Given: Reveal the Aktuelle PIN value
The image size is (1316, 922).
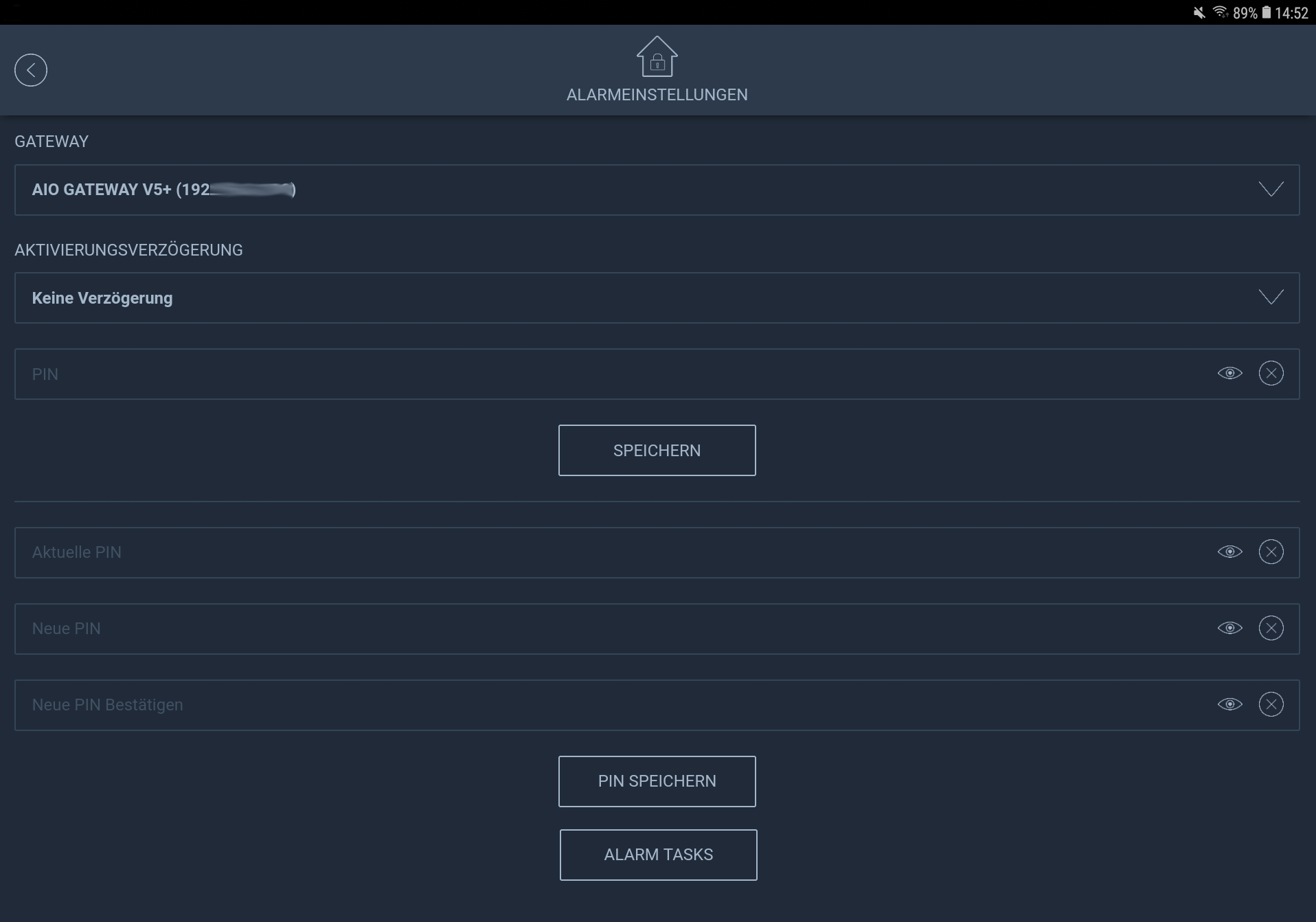Looking at the screenshot, I should 1229,552.
